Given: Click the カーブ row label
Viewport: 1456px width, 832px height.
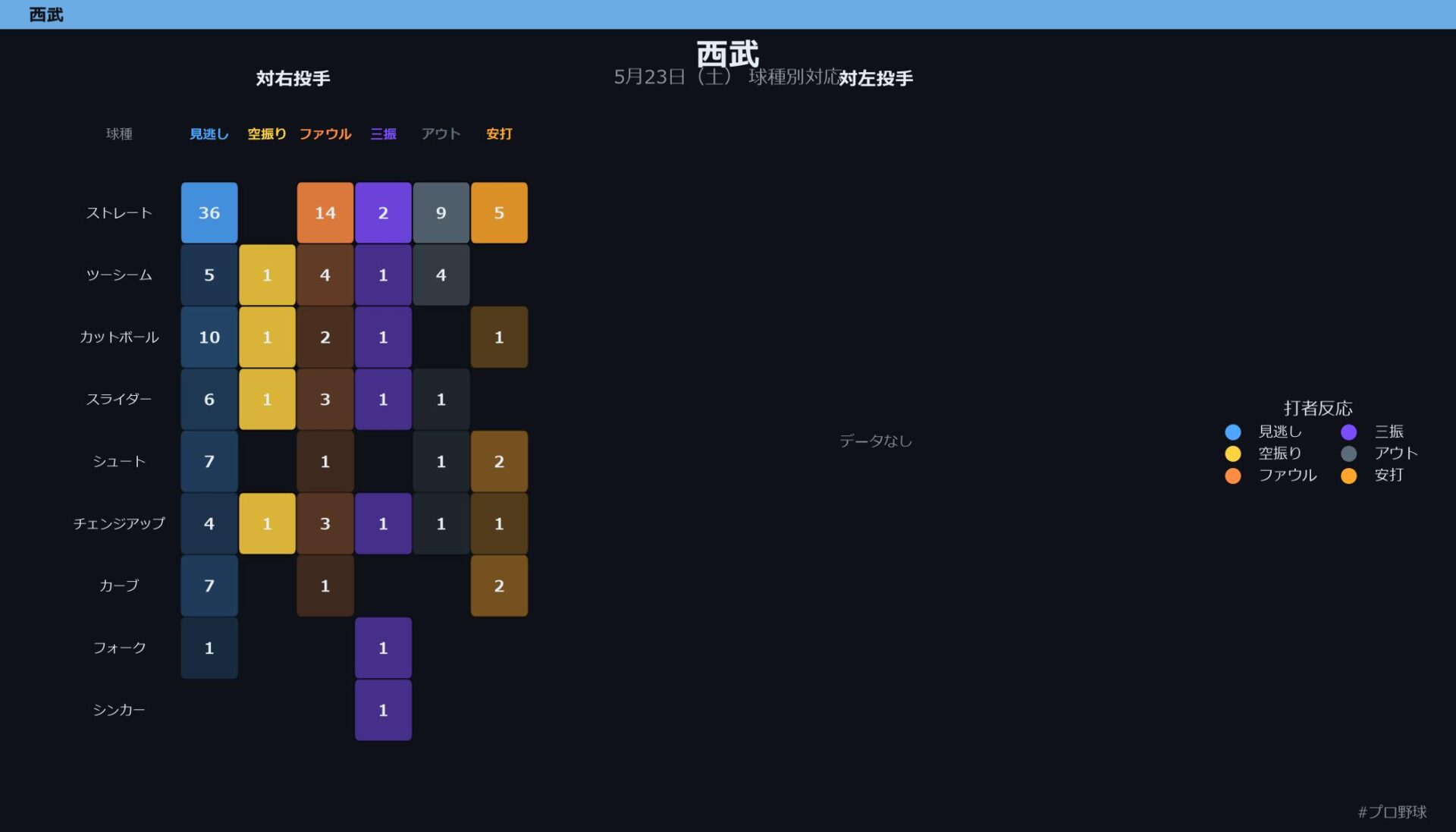Looking at the screenshot, I should 119,586.
